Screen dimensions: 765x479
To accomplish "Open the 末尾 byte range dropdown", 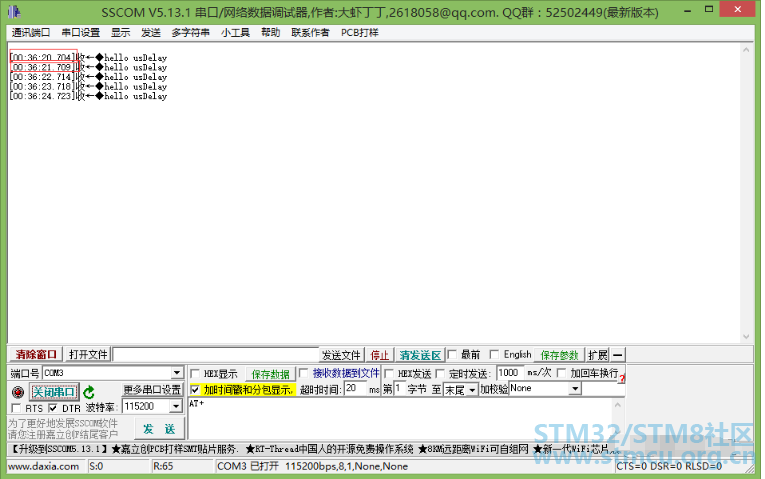I will (x=472, y=390).
